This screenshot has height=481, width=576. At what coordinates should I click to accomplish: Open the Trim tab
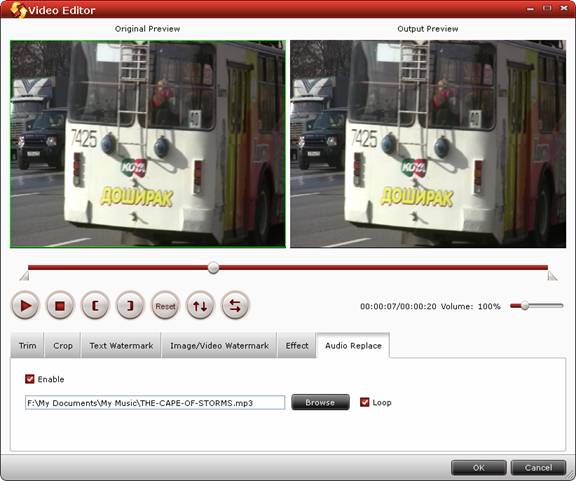pyautogui.click(x=28, y=345)
